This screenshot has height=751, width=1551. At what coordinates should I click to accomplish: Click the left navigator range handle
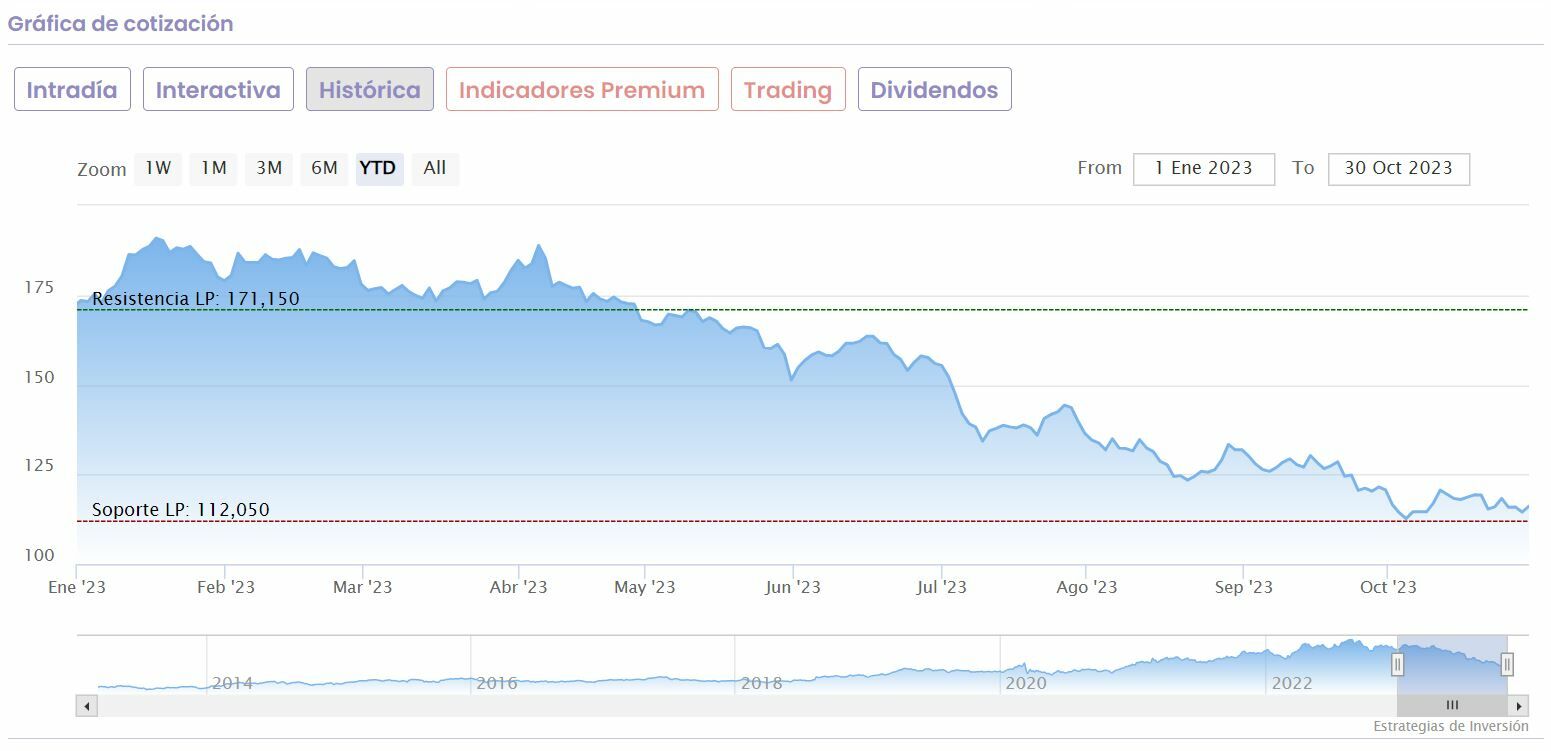[1398, 664]
